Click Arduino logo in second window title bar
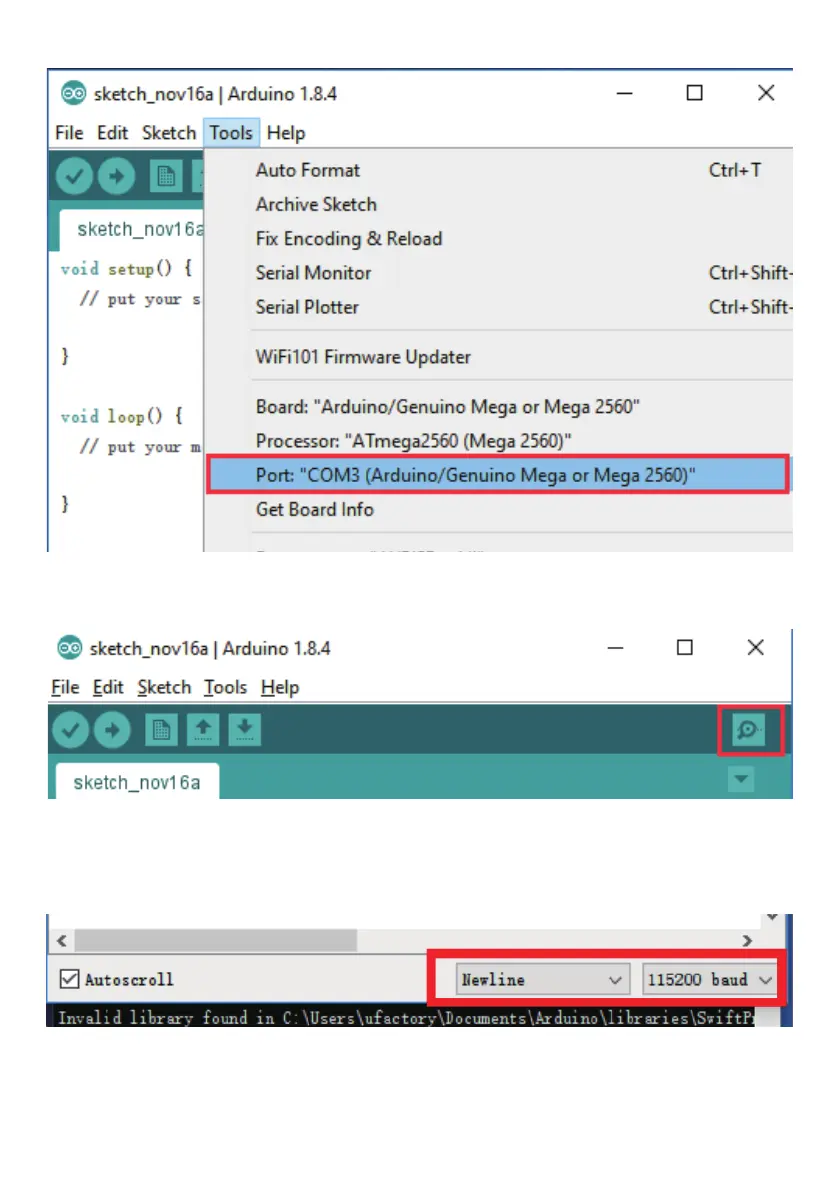The width and height of the screenshot is (839, 1191). click(70, 648)
